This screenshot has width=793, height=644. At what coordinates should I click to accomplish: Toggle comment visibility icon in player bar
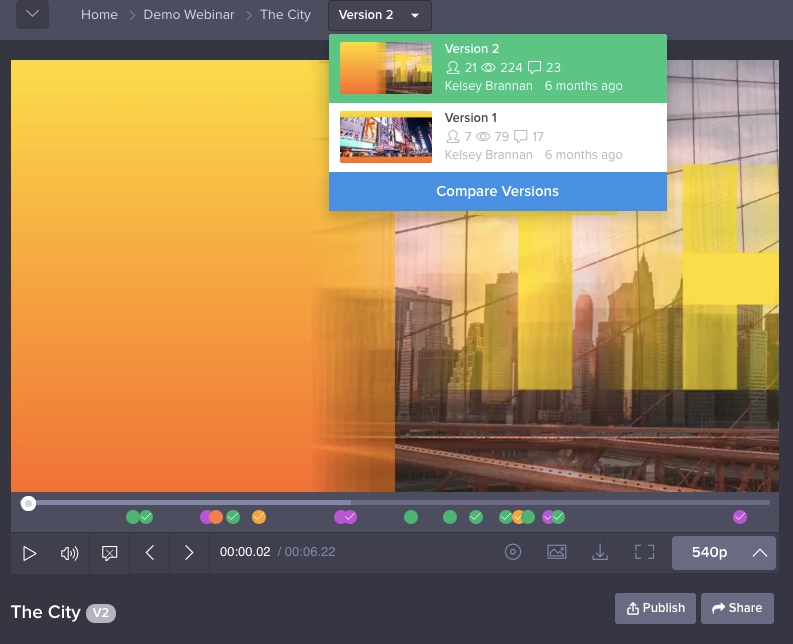click(109, 553)
